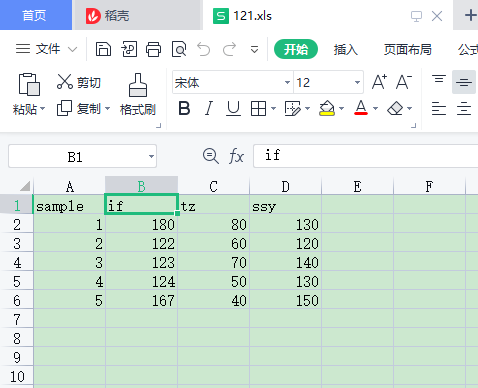Open the Clear eraser dropdown arrow
This screenshot has width=478, height=388.
click(409, 109)
